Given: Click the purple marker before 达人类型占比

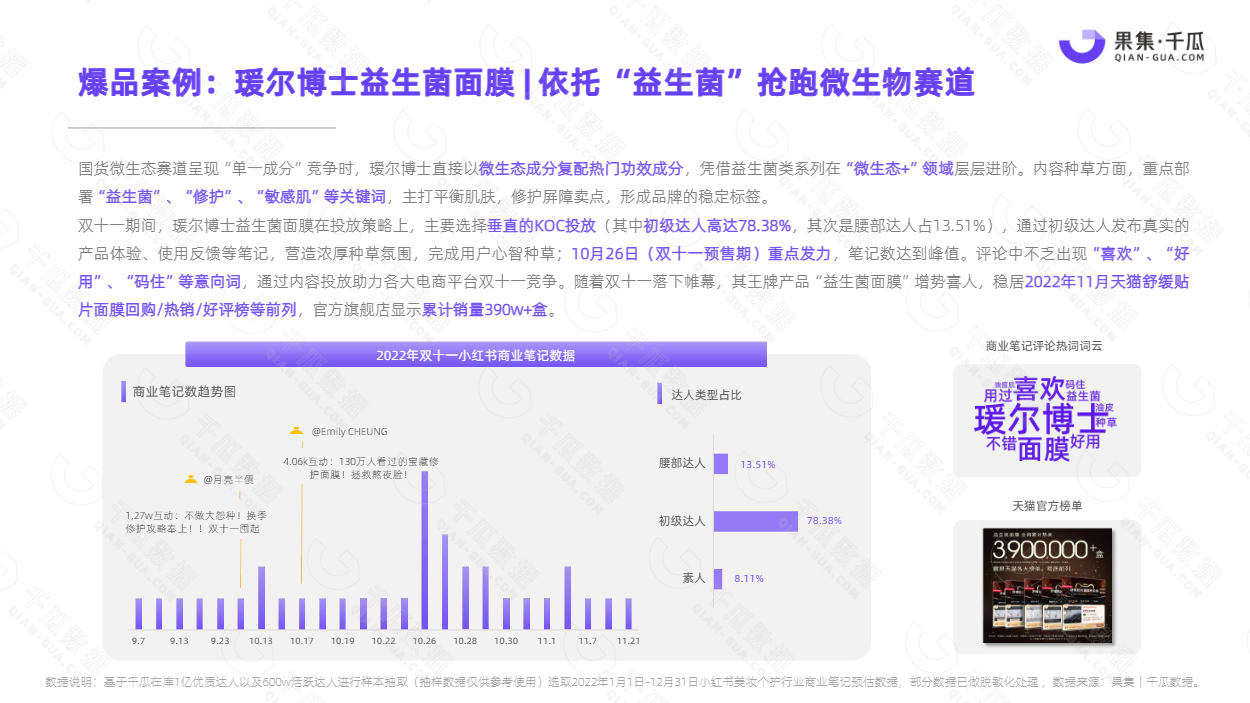Looking at the screenshot, I should 661,395.
